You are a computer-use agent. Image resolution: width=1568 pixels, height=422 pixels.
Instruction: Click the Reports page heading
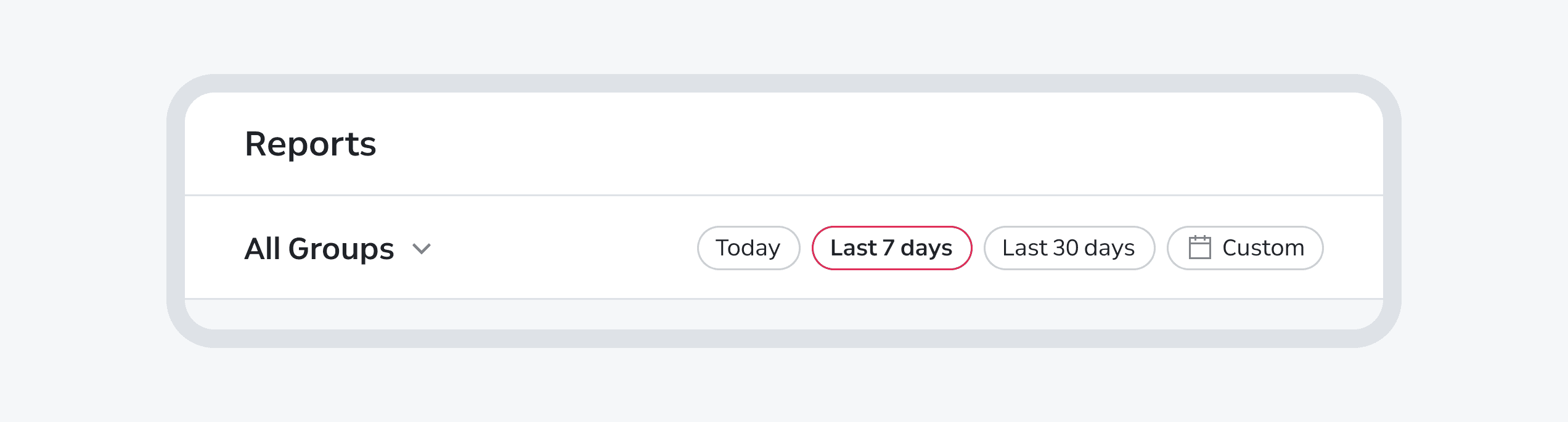point(310,144)
